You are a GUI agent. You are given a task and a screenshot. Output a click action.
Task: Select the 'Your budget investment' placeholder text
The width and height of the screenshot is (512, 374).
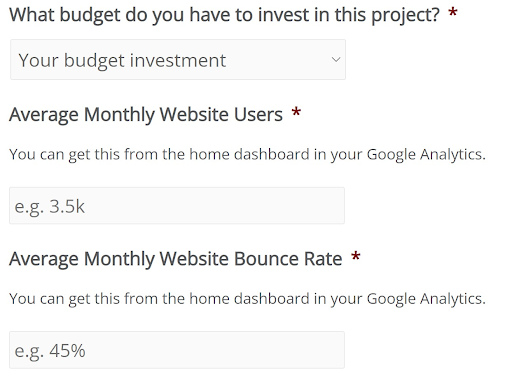(122, 61)
